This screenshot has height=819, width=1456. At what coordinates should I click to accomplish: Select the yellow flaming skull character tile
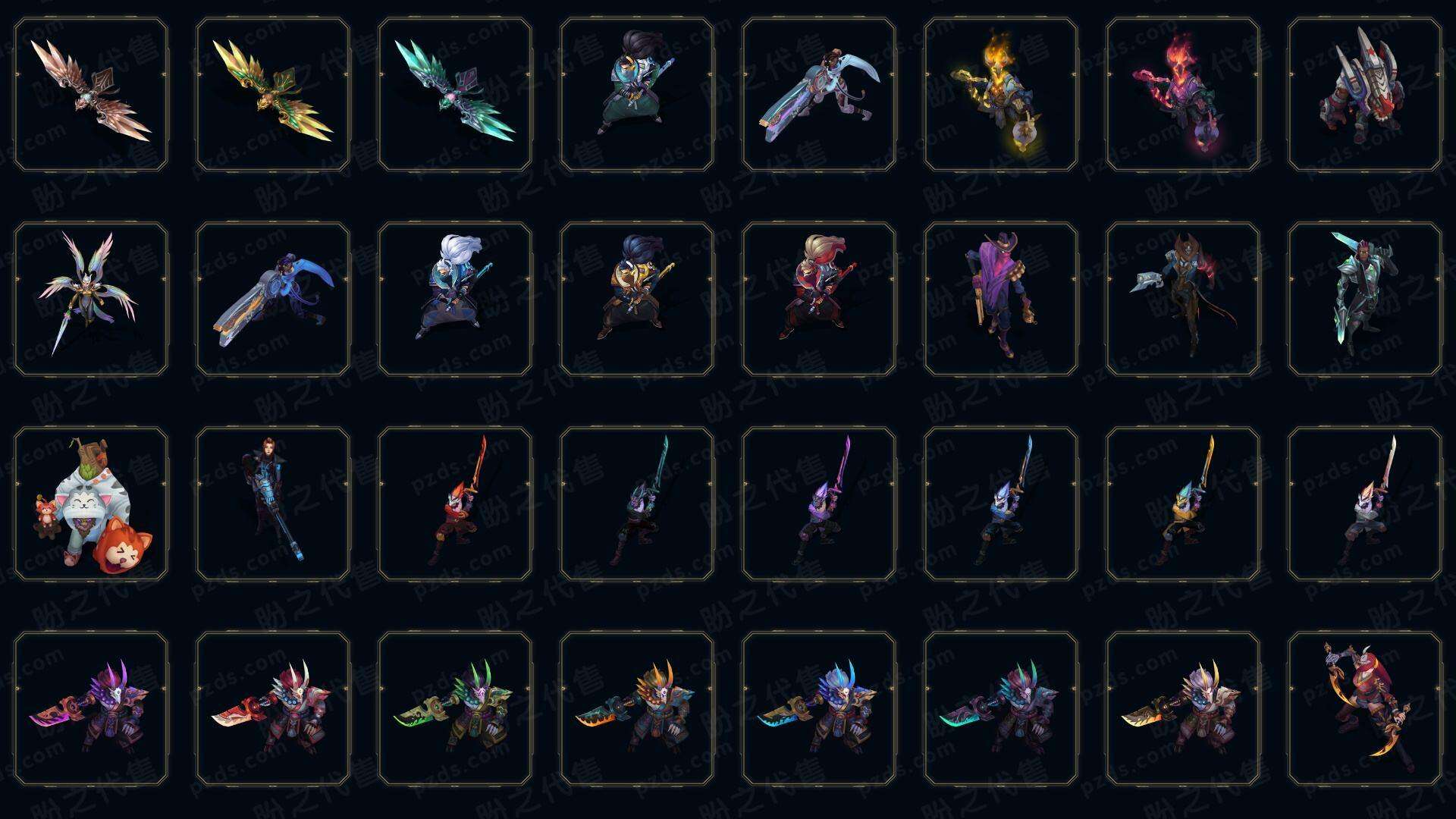(1001, 95)
